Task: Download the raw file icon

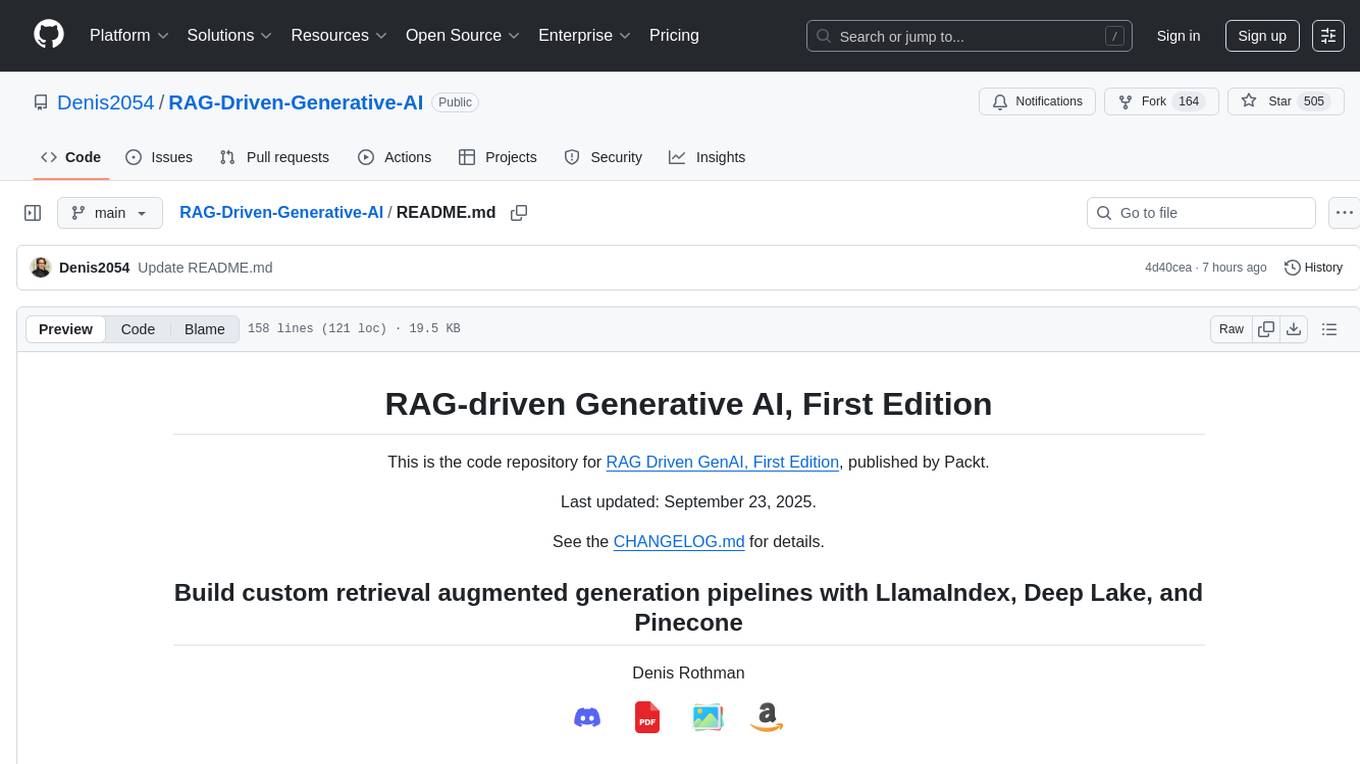Action: pyautogui.click(x=1293, y=329)
